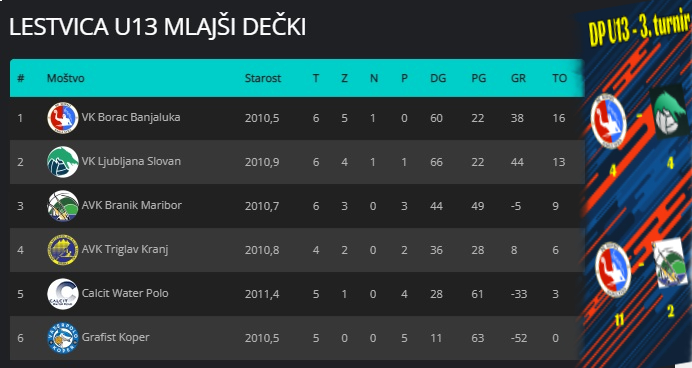Click the VK Borac Banjaluka team logo
The width and height of the screenshot is (692, 368).
coord(63,118)
